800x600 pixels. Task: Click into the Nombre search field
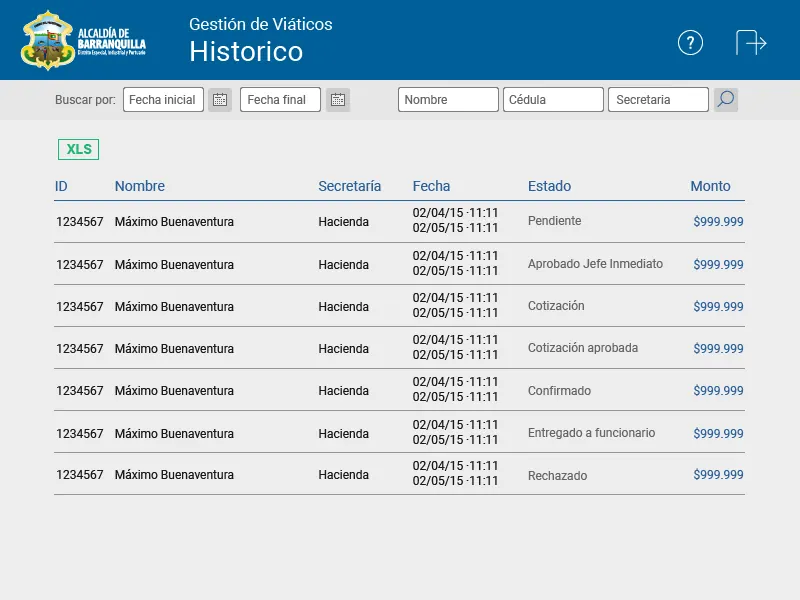tap(448, 99)
